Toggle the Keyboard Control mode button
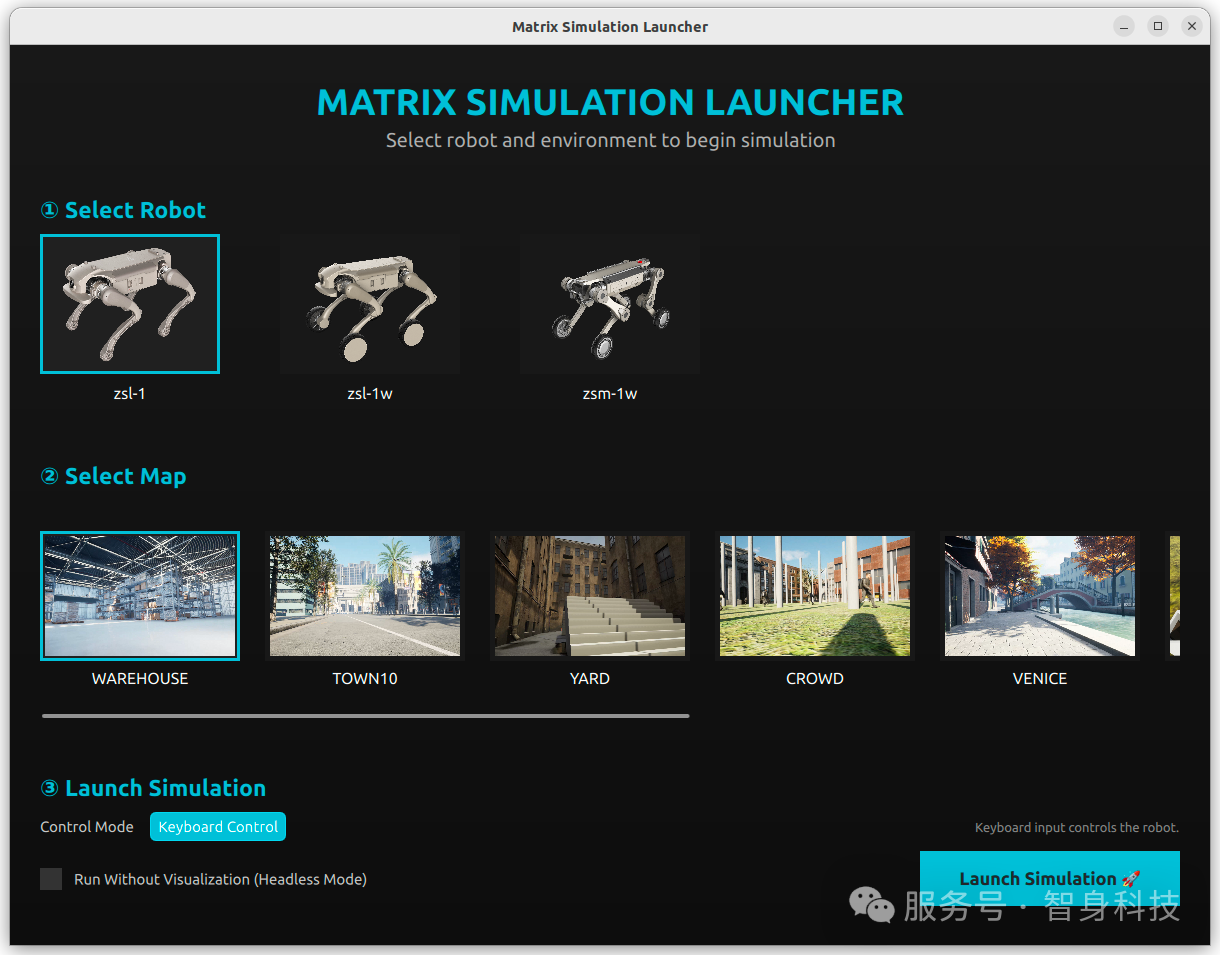Screen dimensions: 1220x955 click(218, 827)
